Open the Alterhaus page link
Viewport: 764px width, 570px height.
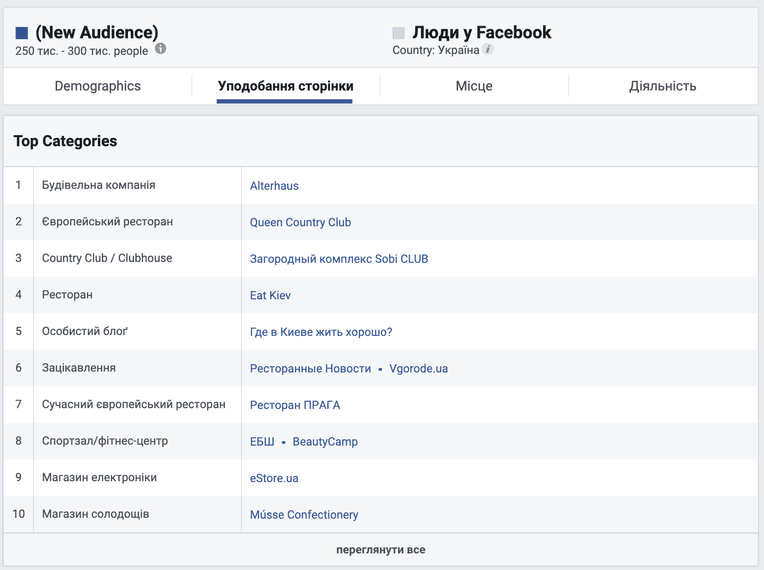[274, 186]
